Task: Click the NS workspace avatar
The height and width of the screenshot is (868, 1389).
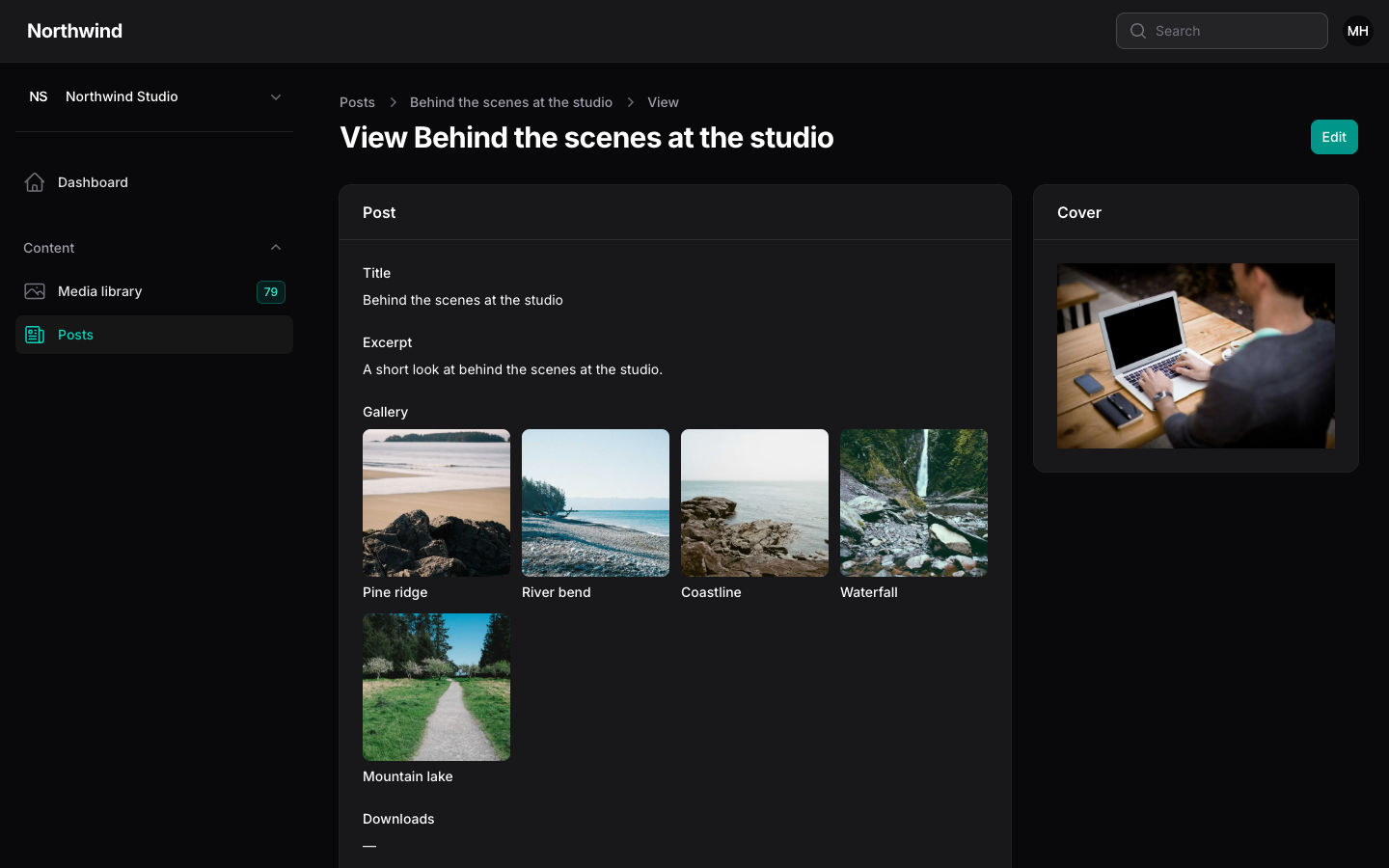Action: [x=39, y=96]
